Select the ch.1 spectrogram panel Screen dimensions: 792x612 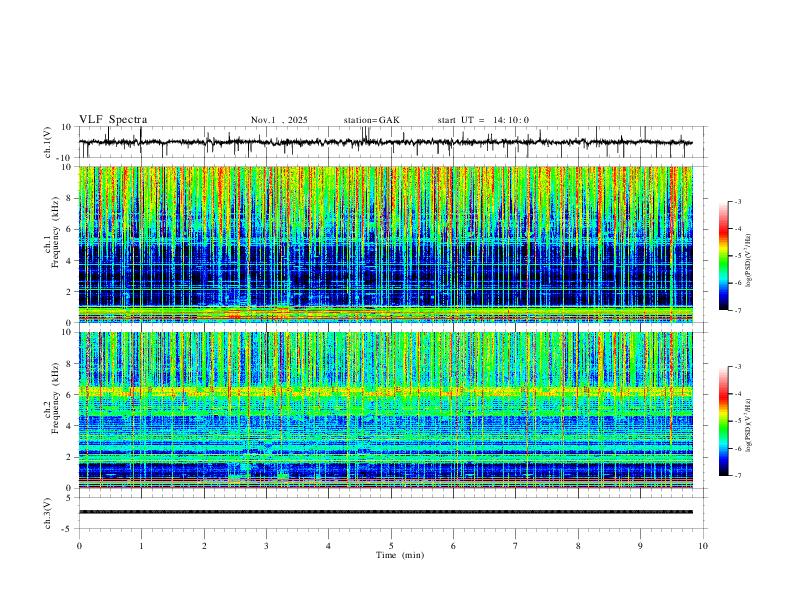pos(386,244)
